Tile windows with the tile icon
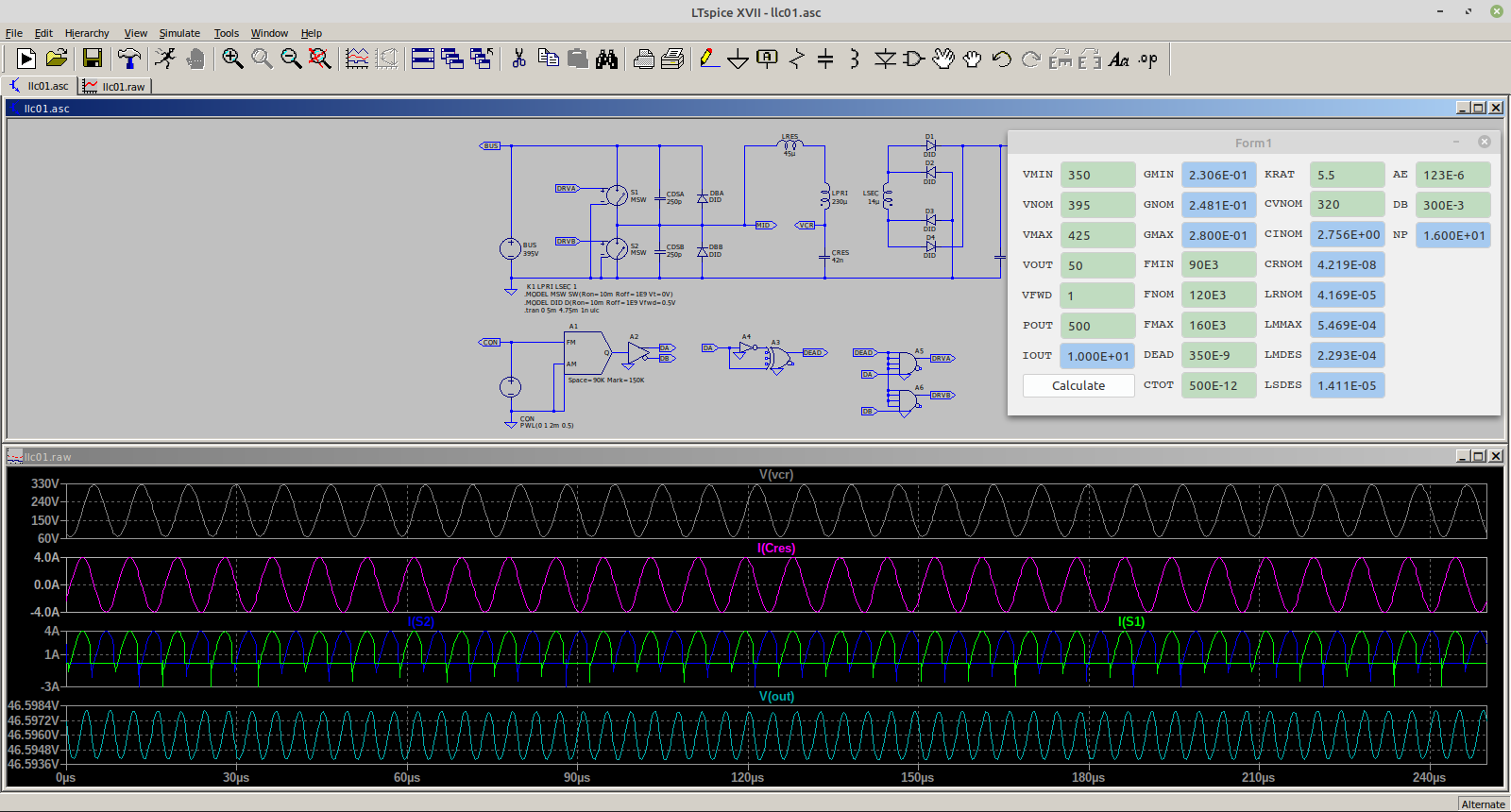The height and width of the screenshot is (812, 1511). click(x=423, y=59)
